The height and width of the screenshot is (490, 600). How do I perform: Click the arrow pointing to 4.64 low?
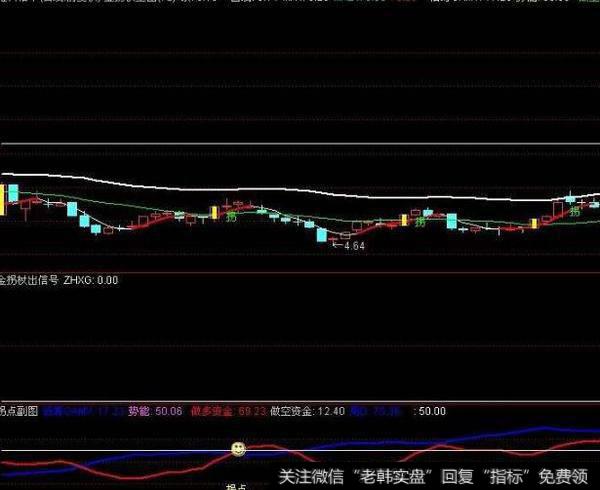336,245
